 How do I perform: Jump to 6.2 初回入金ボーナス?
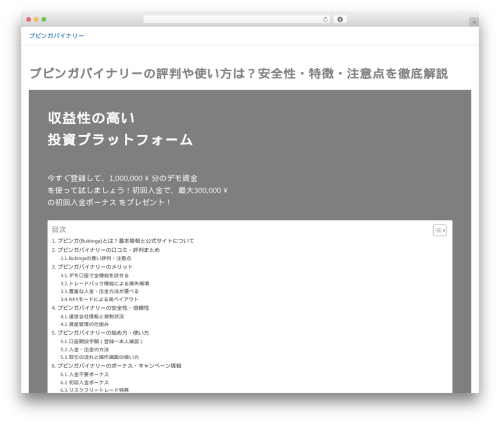(x=84, y=382)
